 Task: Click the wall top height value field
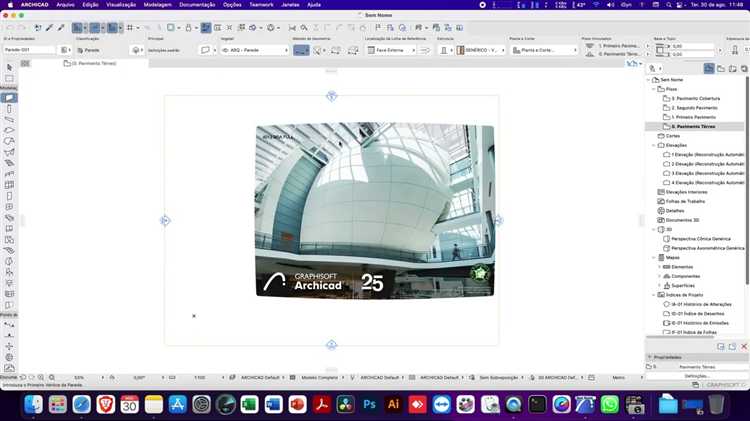(x=693, y=46)
